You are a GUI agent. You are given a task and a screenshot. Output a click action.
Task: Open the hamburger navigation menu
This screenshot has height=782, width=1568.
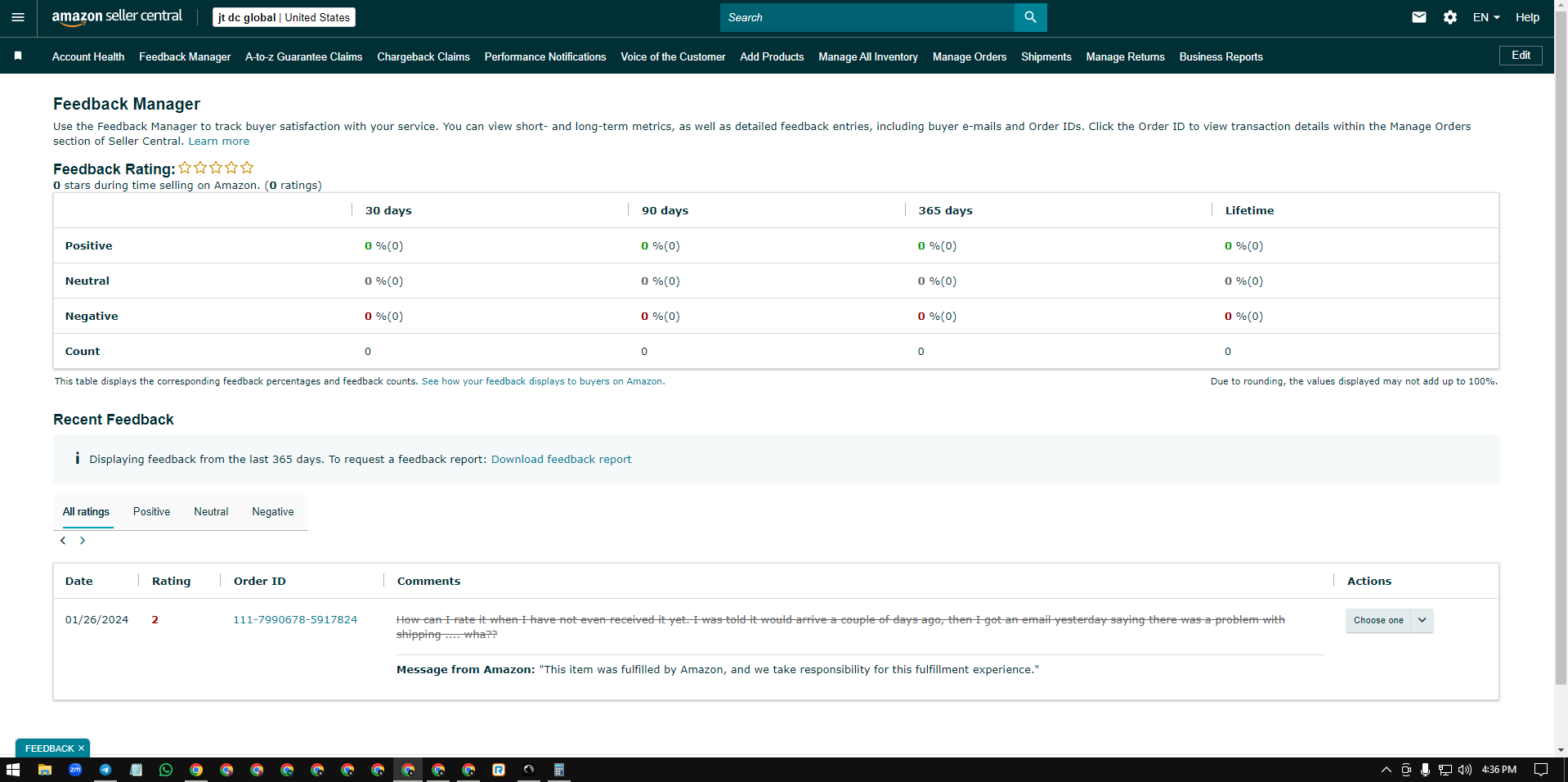(18, 17)
